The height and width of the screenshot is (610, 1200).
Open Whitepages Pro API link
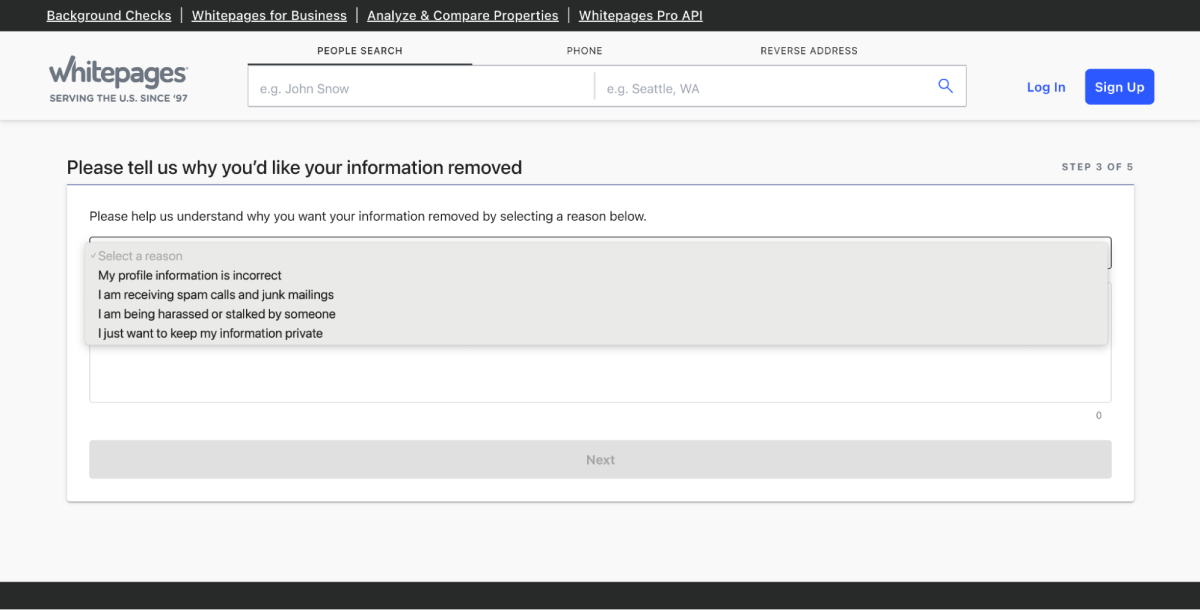[640, 16]
